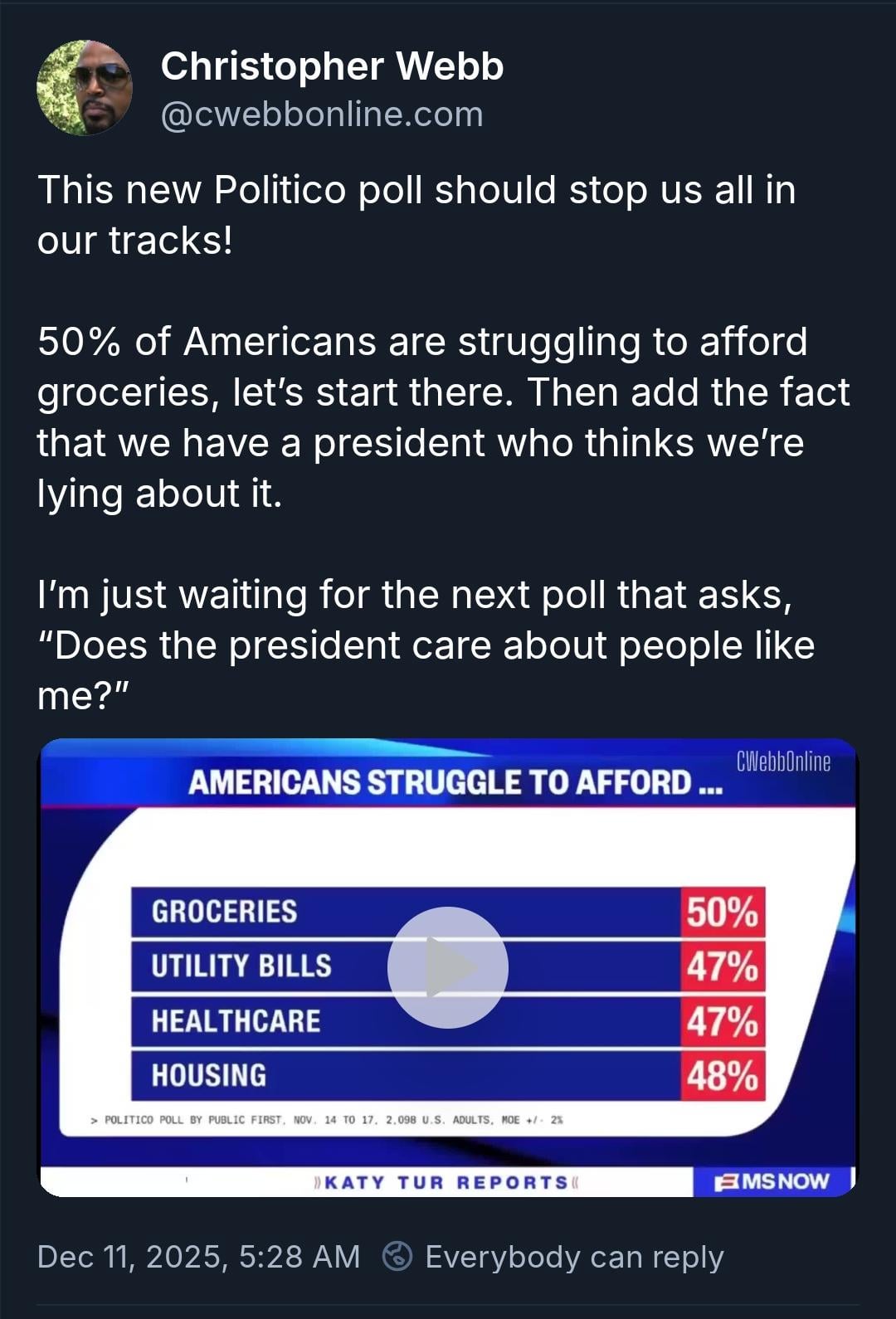Play the embedded video
This screenshot has height=1319, width=896.
click(x=447, y=967)
